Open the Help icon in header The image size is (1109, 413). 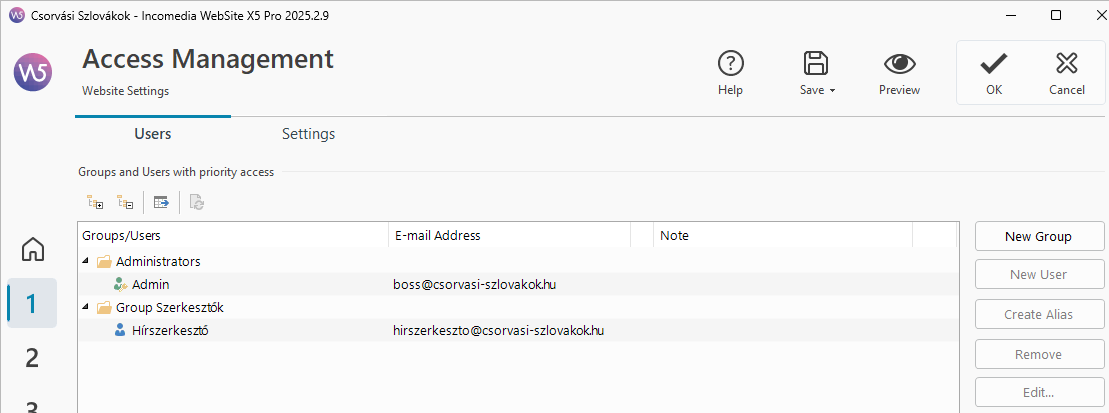point(730,64)
